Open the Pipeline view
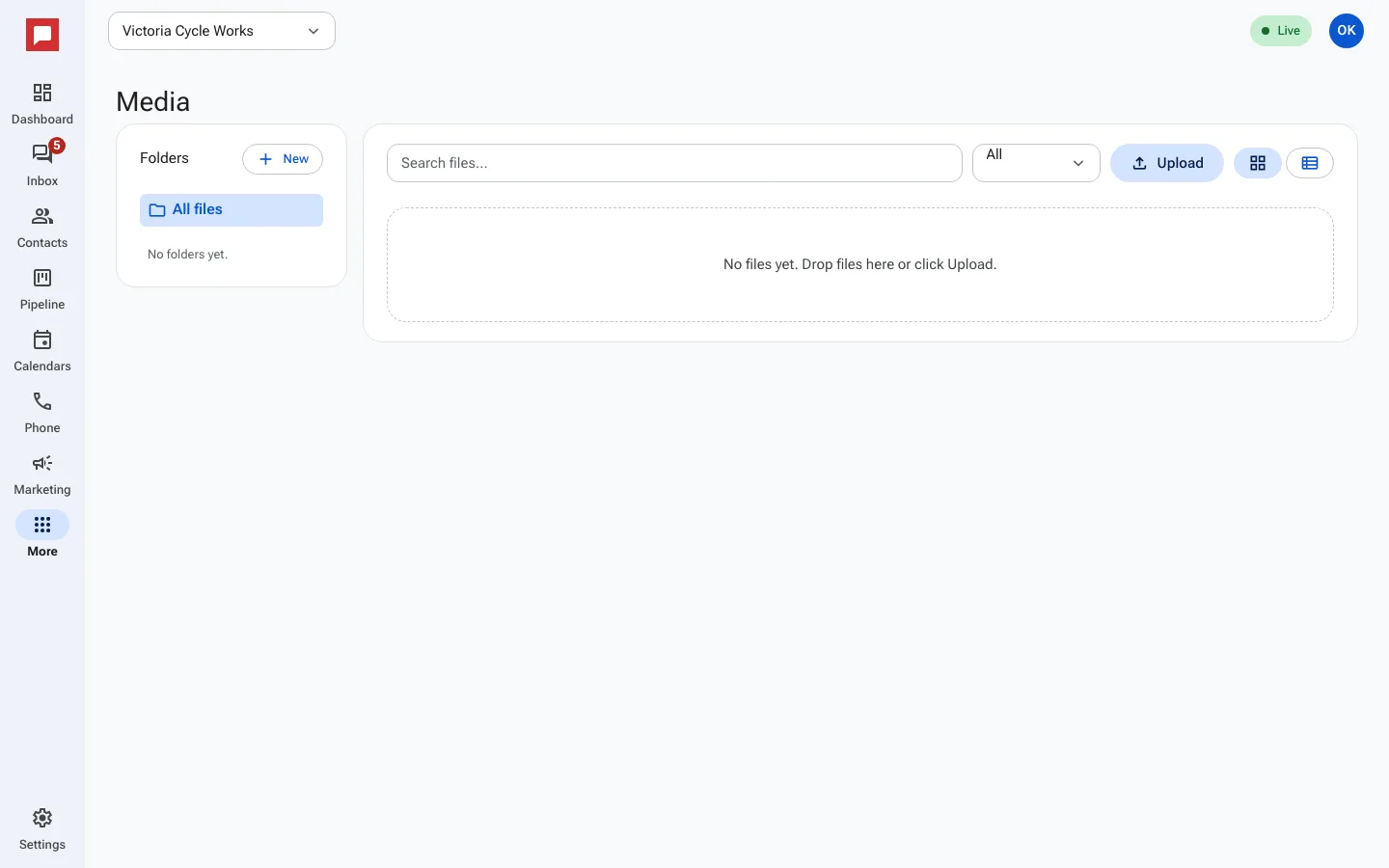This screenshot has width=1389, height=868. 42,289
